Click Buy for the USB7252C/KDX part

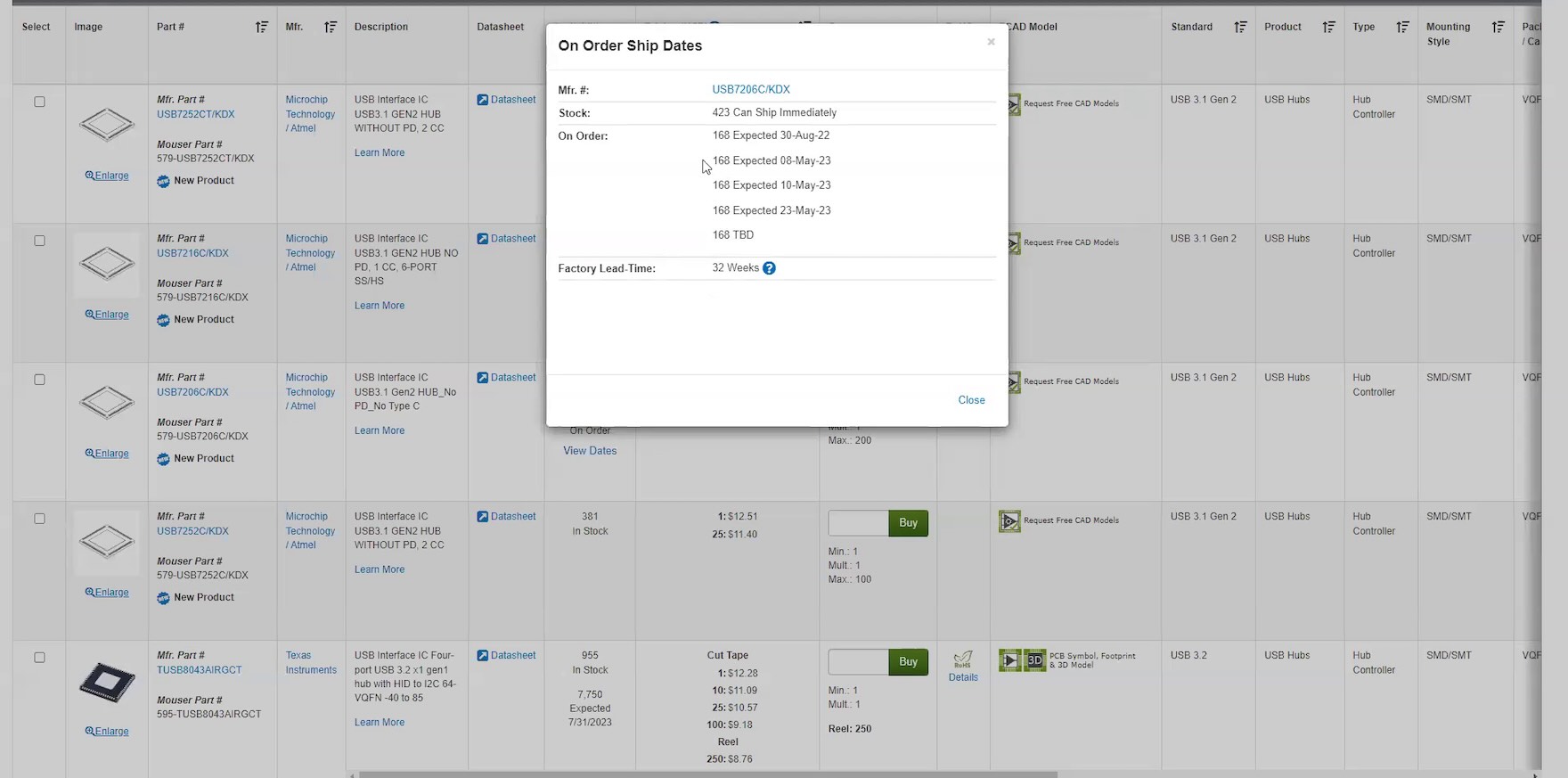pos(908,523)
